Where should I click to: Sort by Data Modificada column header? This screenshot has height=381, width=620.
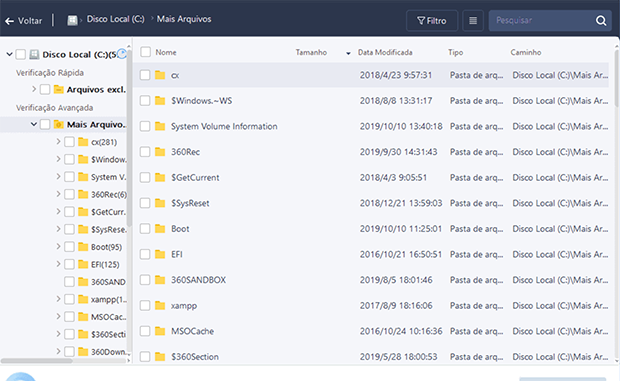pos(385,53)
